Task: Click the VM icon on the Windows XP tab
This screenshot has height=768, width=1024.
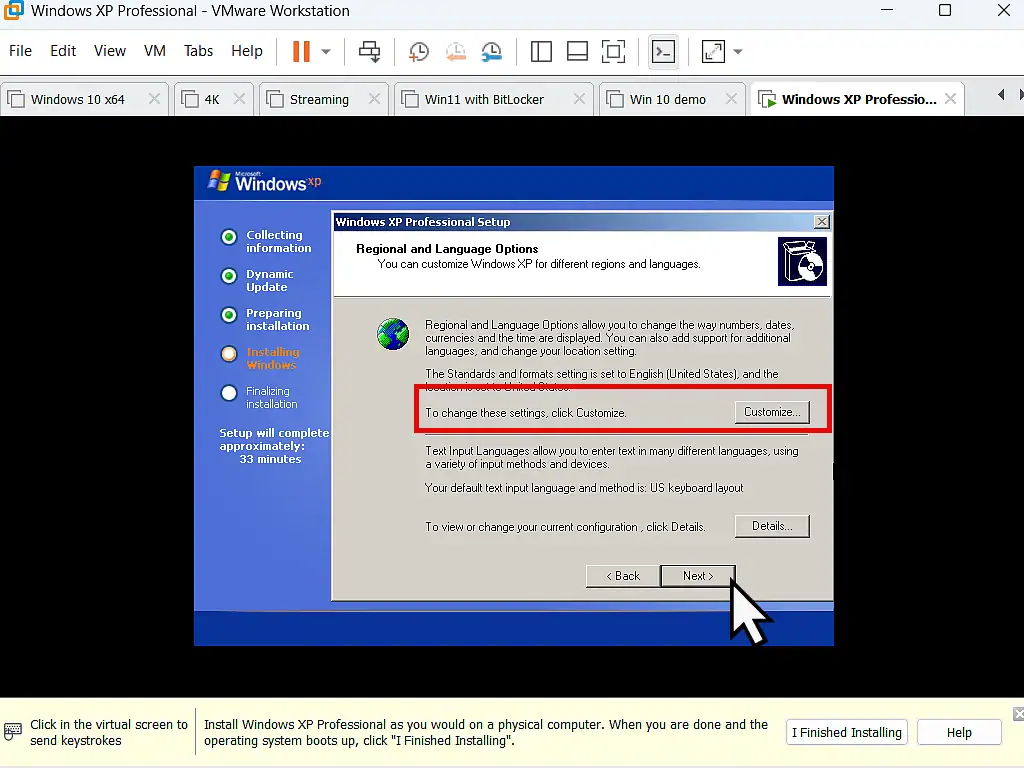Action: [766, 98]
